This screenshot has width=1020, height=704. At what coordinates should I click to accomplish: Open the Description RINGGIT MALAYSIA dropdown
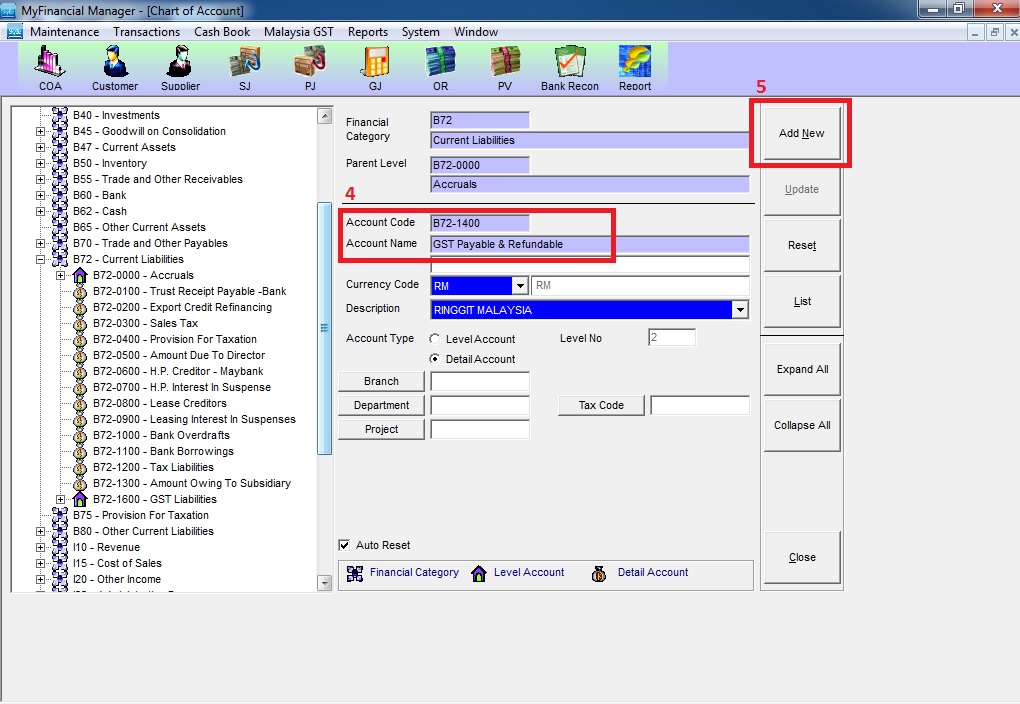740,310
